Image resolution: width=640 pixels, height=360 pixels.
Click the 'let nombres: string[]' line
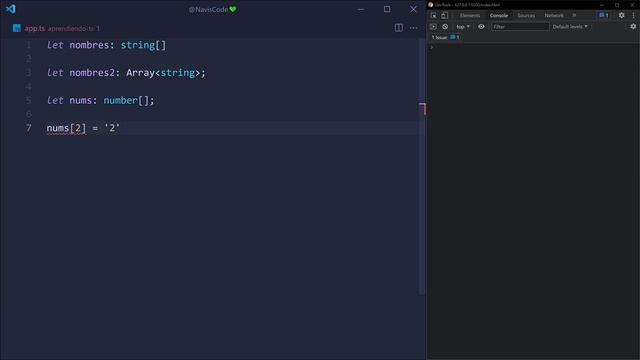106,45
